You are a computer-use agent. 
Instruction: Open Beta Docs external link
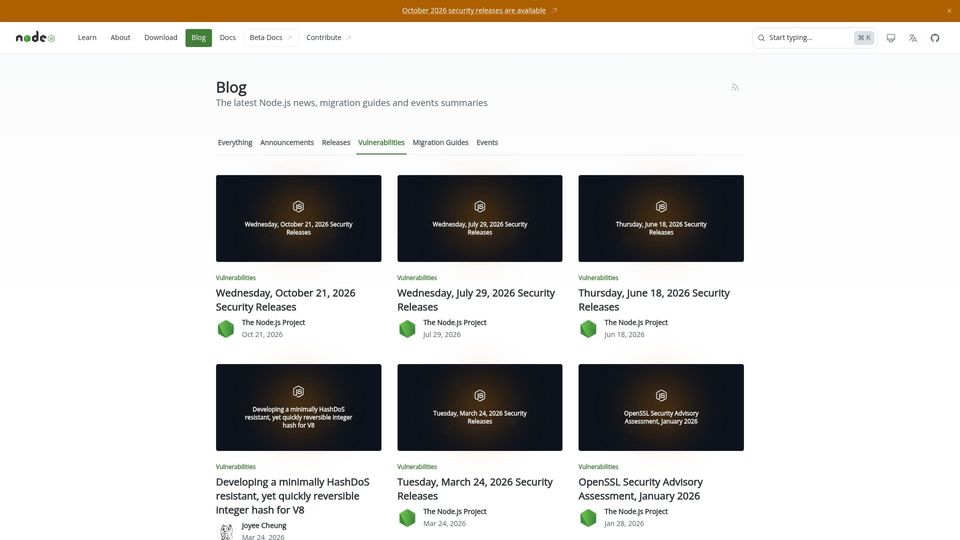pos(271,37)
